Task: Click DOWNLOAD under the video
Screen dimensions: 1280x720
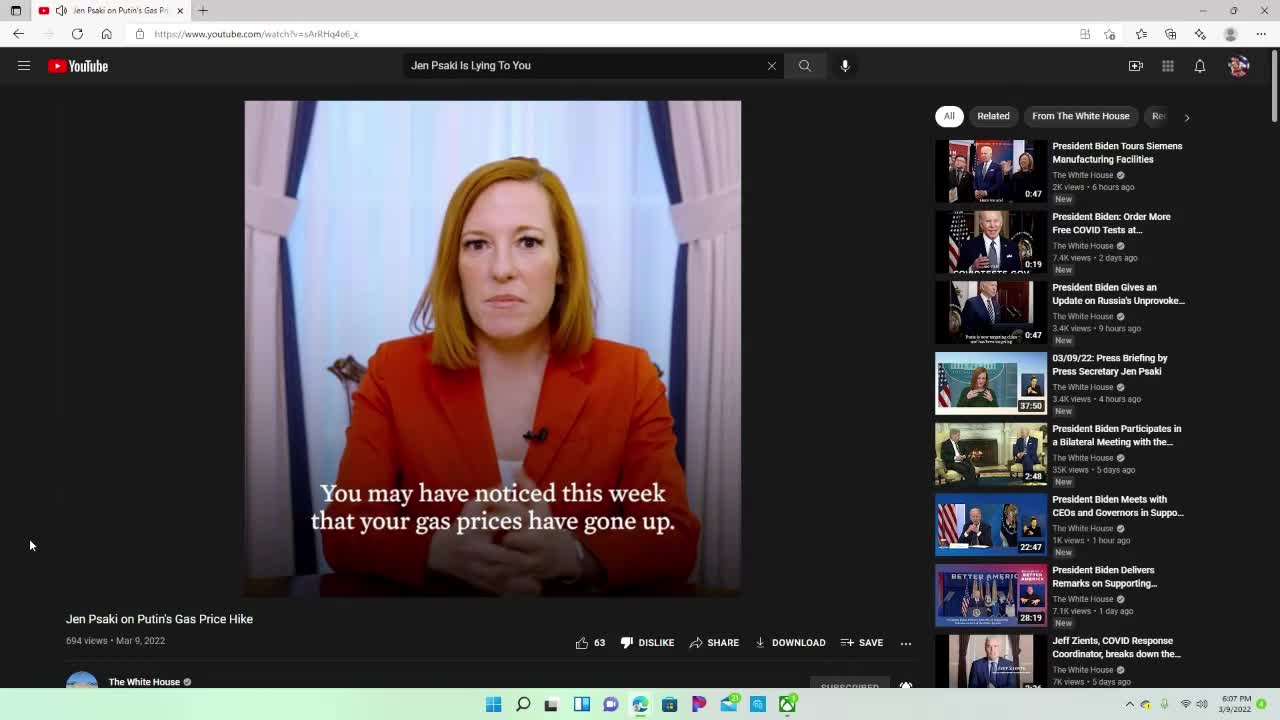Action: pos(790,643)
